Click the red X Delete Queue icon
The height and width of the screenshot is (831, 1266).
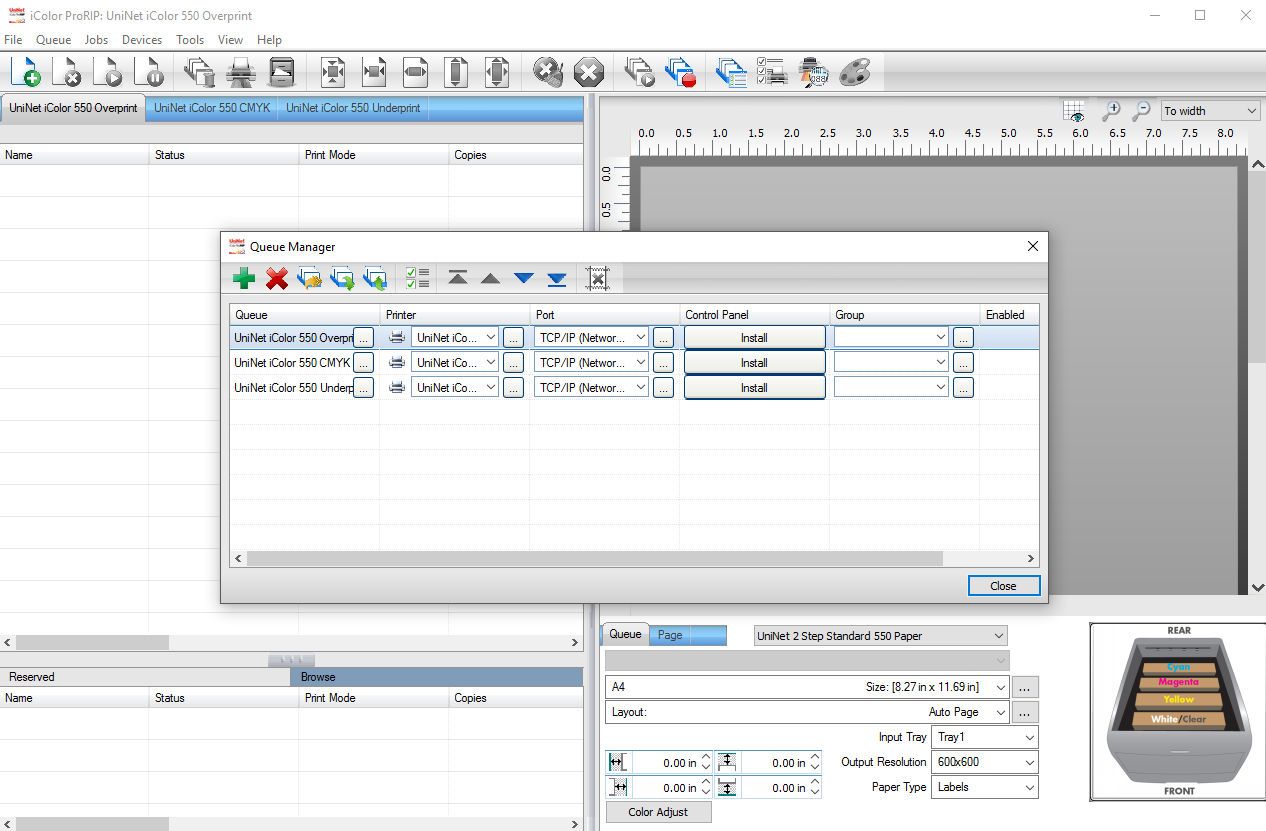tap(277, 279)
